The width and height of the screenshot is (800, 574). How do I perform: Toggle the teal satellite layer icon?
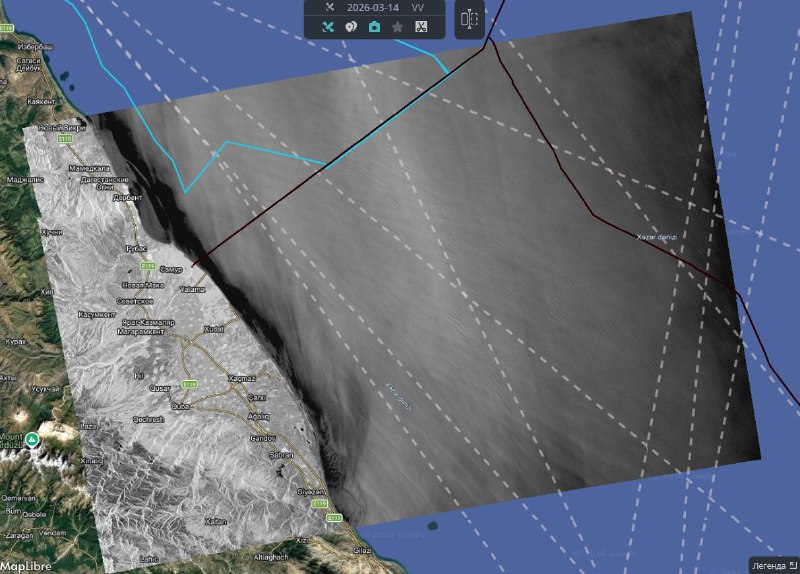(327, 27)
